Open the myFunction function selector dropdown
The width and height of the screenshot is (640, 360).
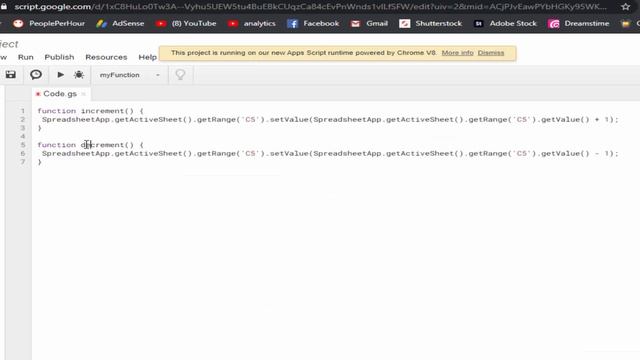(129, 75)
